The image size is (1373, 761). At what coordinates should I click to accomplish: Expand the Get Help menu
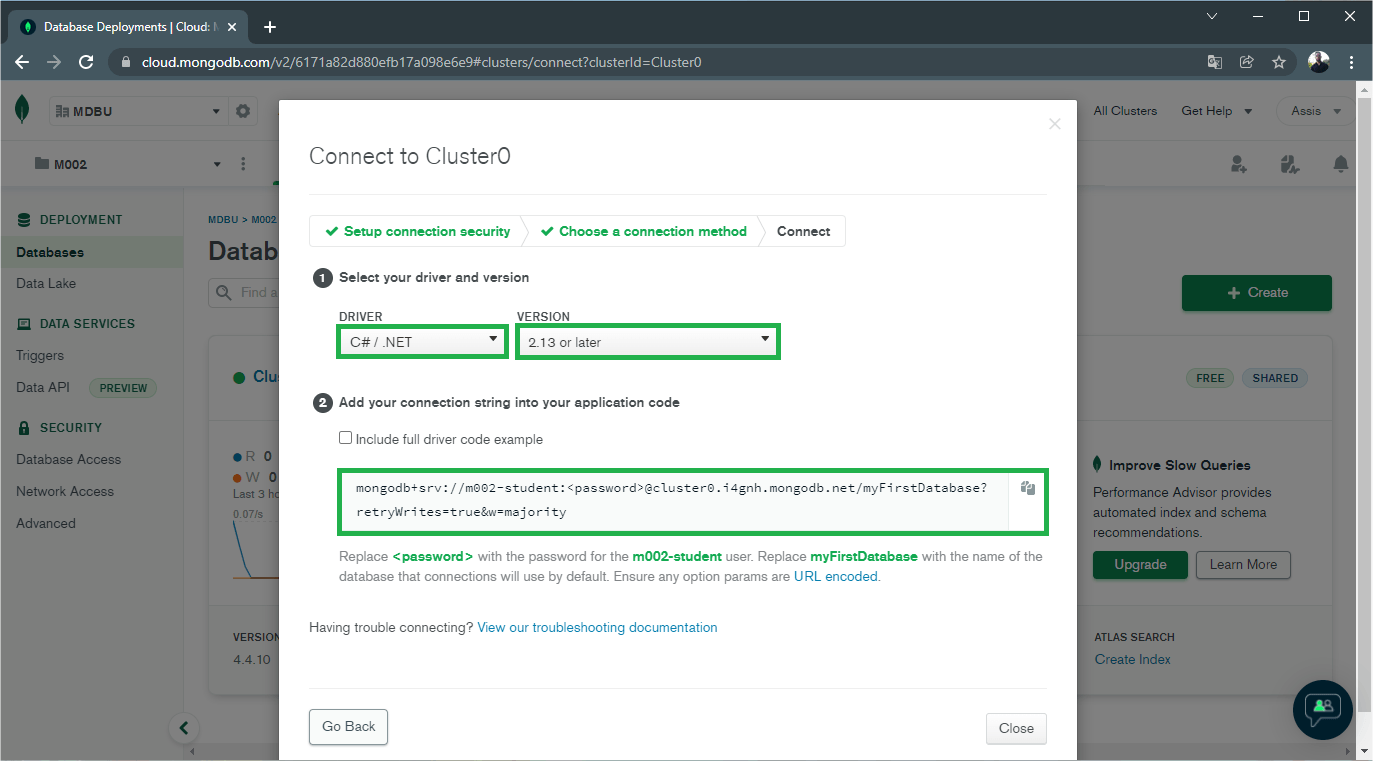[1216, 111]
